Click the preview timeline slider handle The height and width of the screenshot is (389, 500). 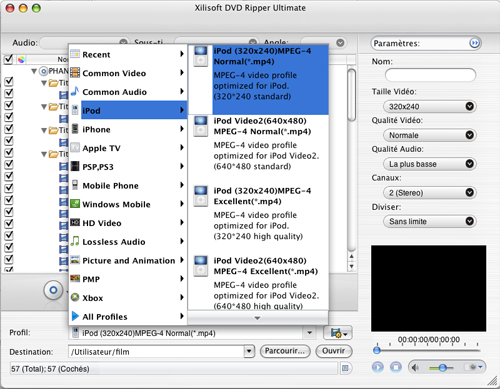click(x=377, y=350)
